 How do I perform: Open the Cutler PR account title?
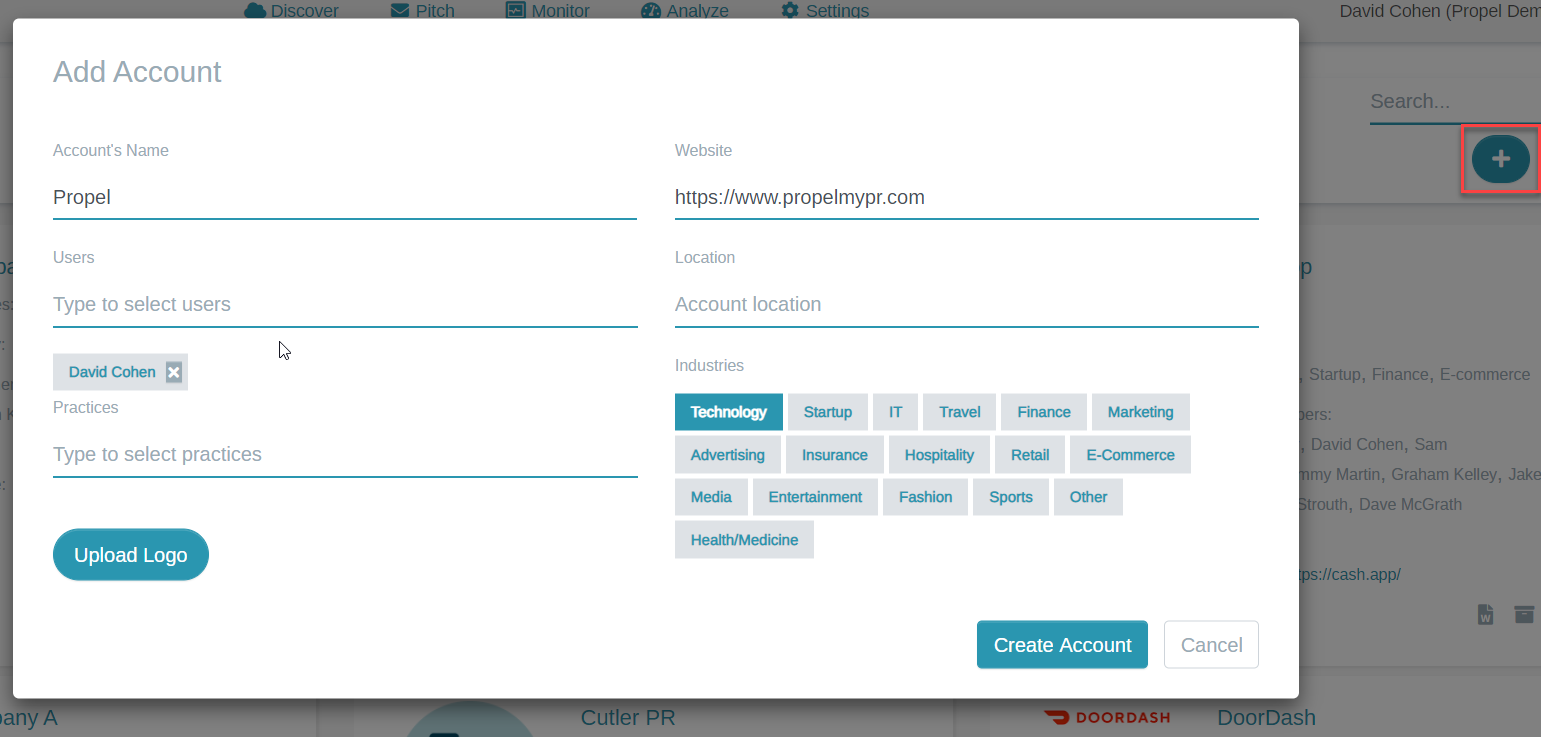coord(628,717)
